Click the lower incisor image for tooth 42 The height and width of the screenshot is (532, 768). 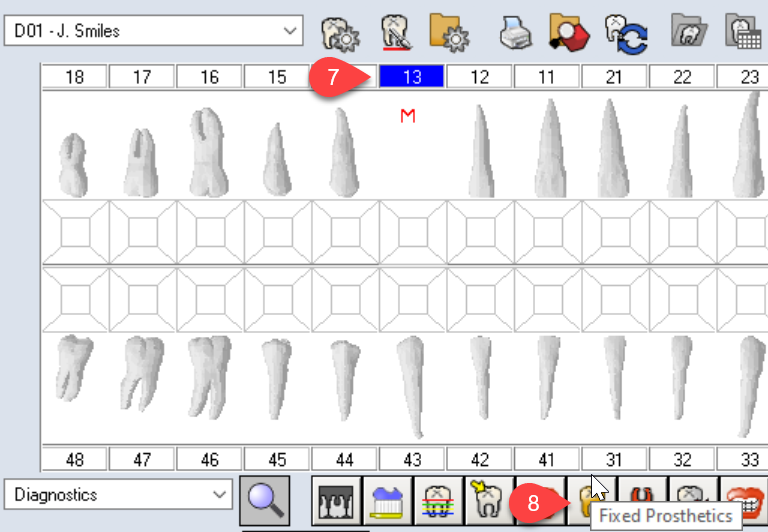[x=481, y=378]
